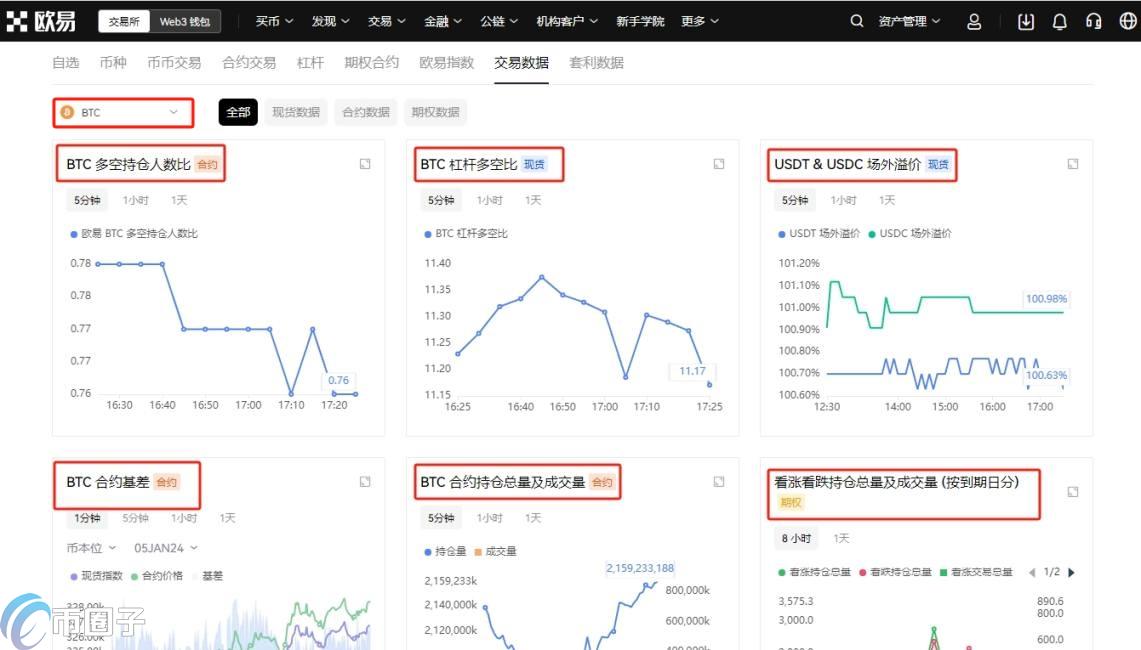The height and width of the screenshot is (650, 1141).
Task: Open the customer support headset icon
Action: pyautogui.click(x=1094, y=21)
